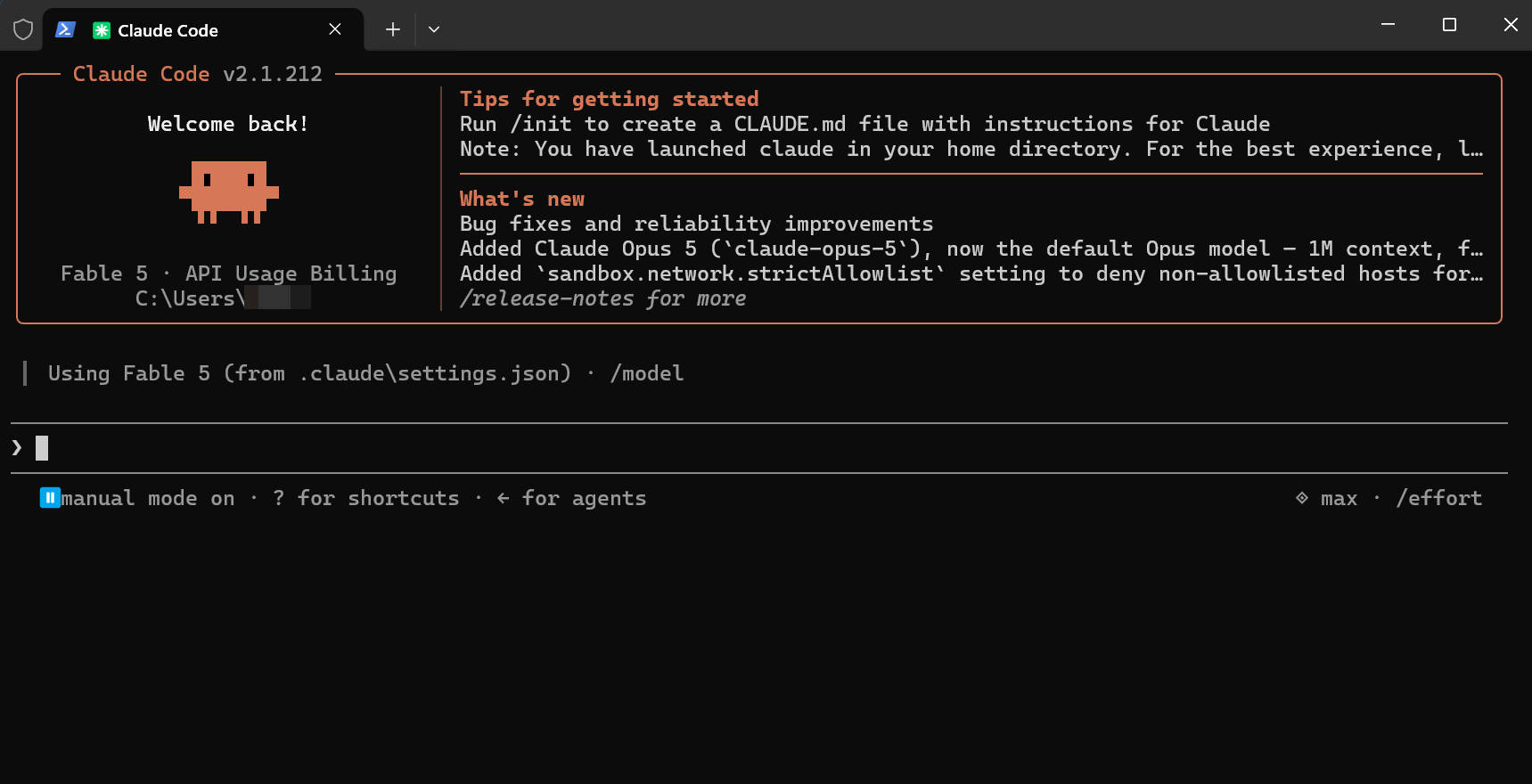This screenshot has height=784, width=1532.
Task: Click the left arrow for agents hint
Action: pyautogui.click(x=571, y=498)
